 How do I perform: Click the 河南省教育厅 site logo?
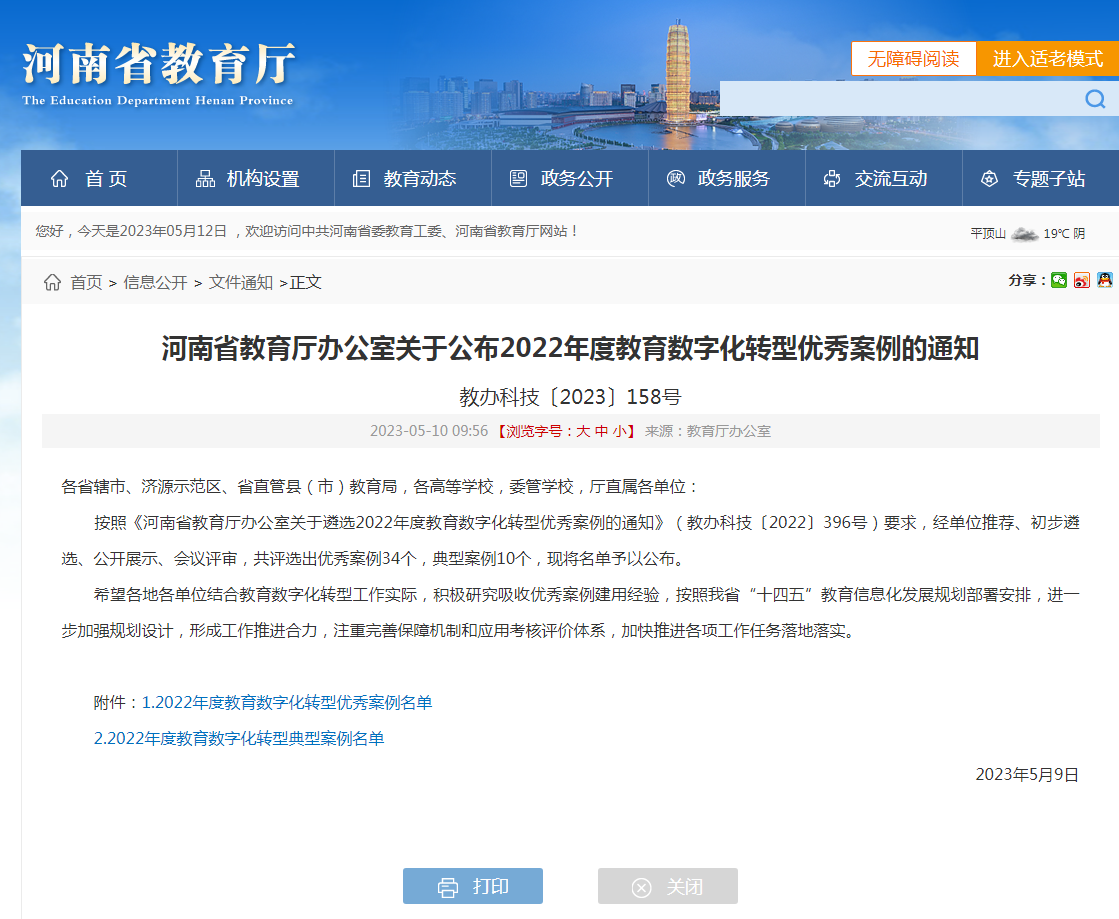point(158,74)
